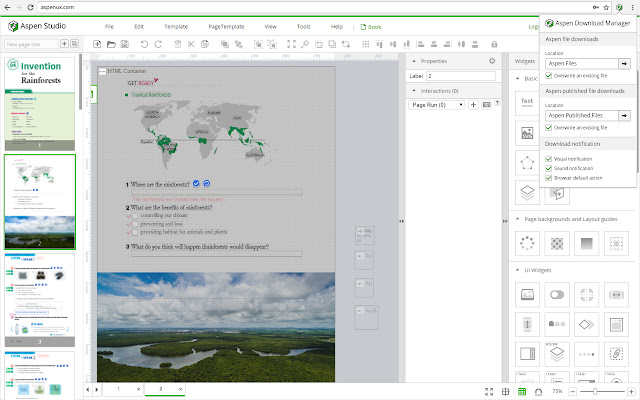
Task: Collapse the HTML Container toggle
Action: (x=102, y=71)
